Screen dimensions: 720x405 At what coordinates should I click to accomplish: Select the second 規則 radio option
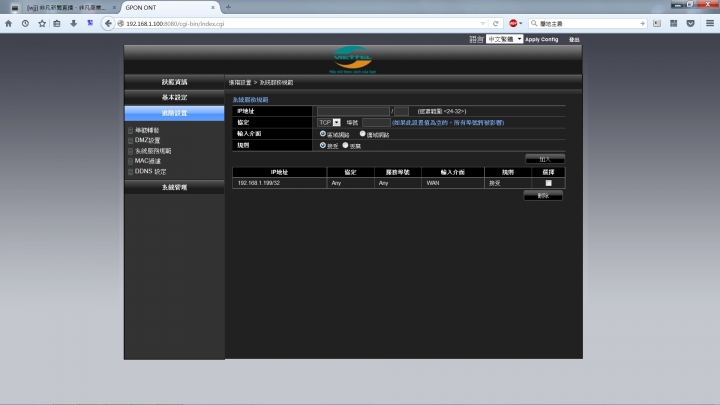pos(345,145)
